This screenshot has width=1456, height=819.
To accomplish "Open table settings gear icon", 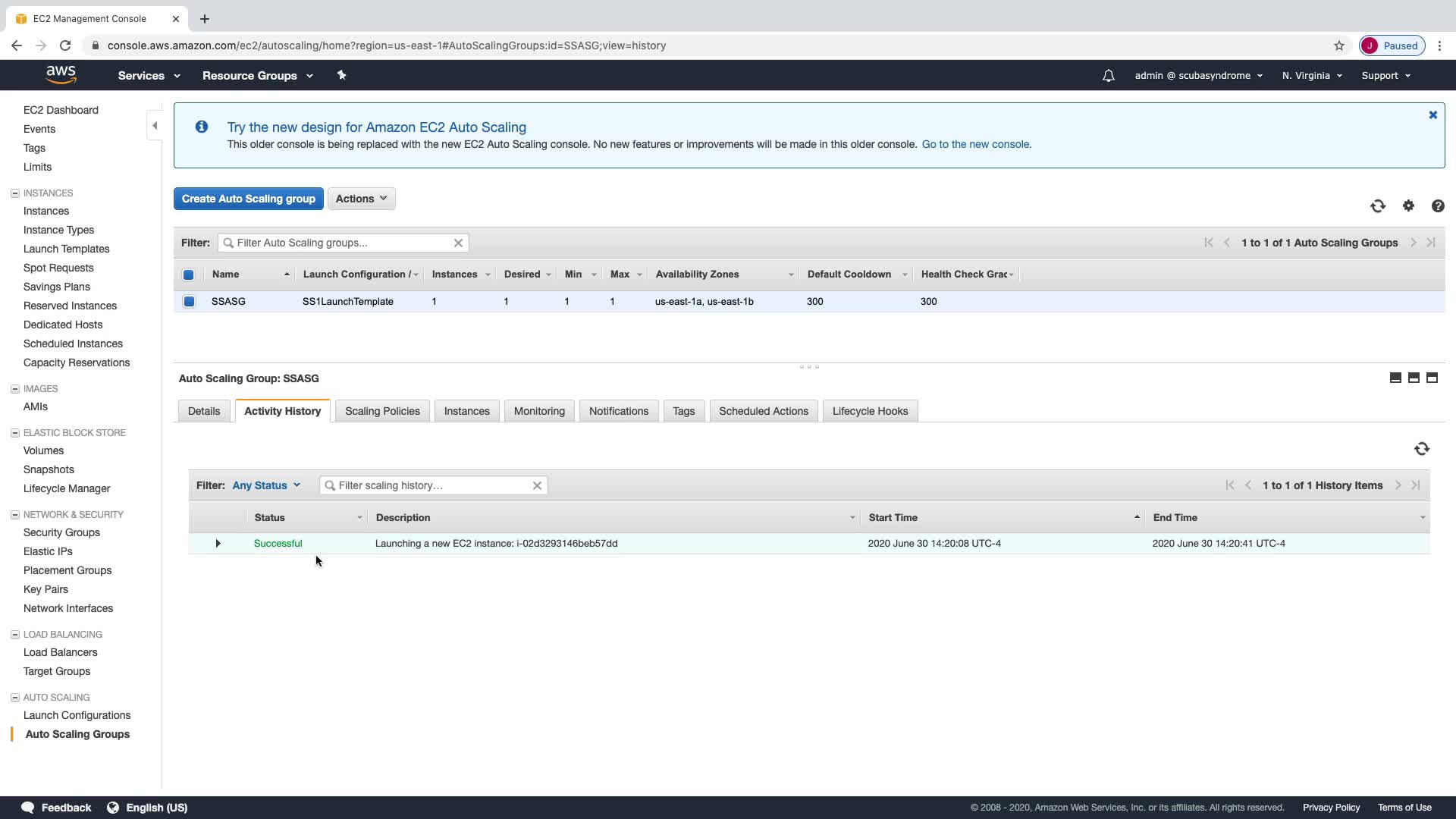I will point(1408,206).
